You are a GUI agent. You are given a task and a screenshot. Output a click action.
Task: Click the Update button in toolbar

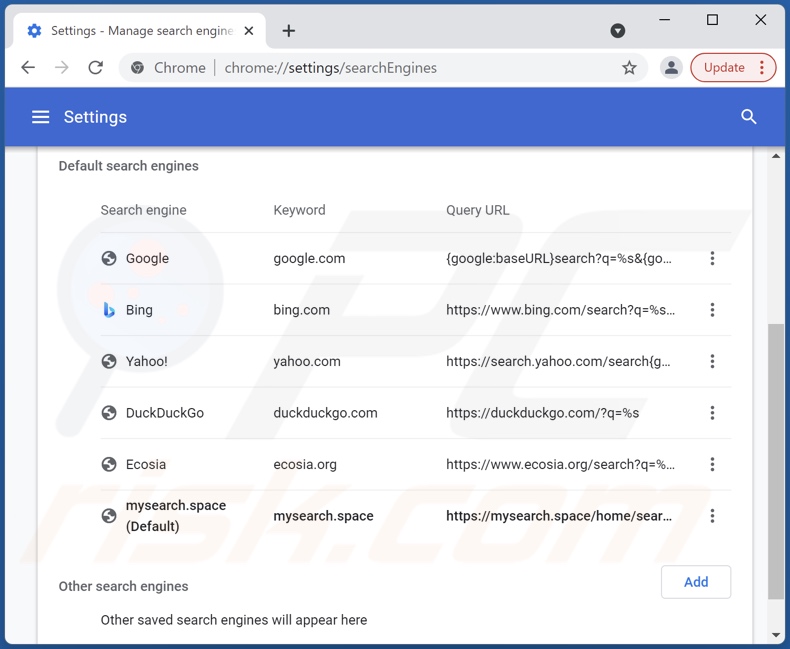click(x=724, y=68)
